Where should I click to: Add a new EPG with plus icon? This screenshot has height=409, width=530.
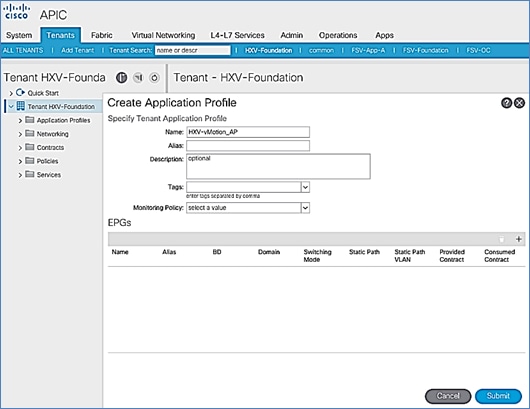519,239
